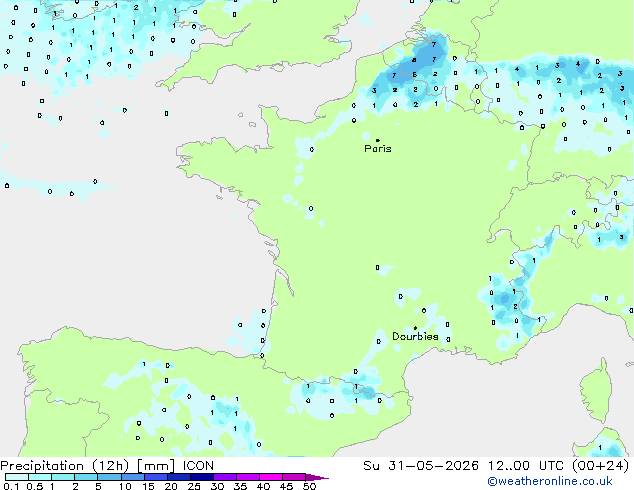Click the Paris city label
634x490 pixels.
click(378, 149)
